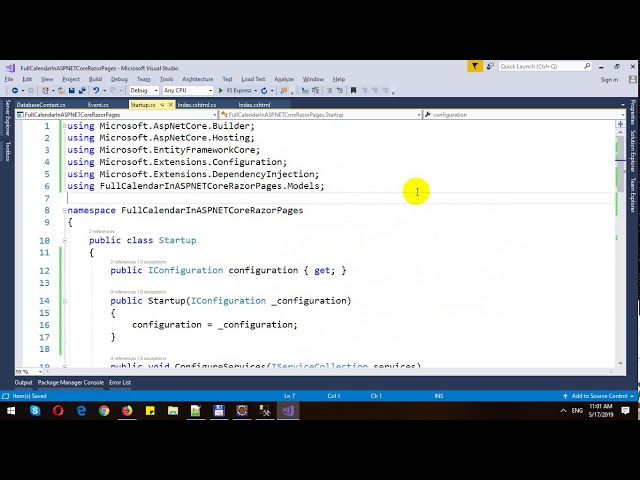
Task: Close the Startup.cs tab
Action: (x=171, y=105)
